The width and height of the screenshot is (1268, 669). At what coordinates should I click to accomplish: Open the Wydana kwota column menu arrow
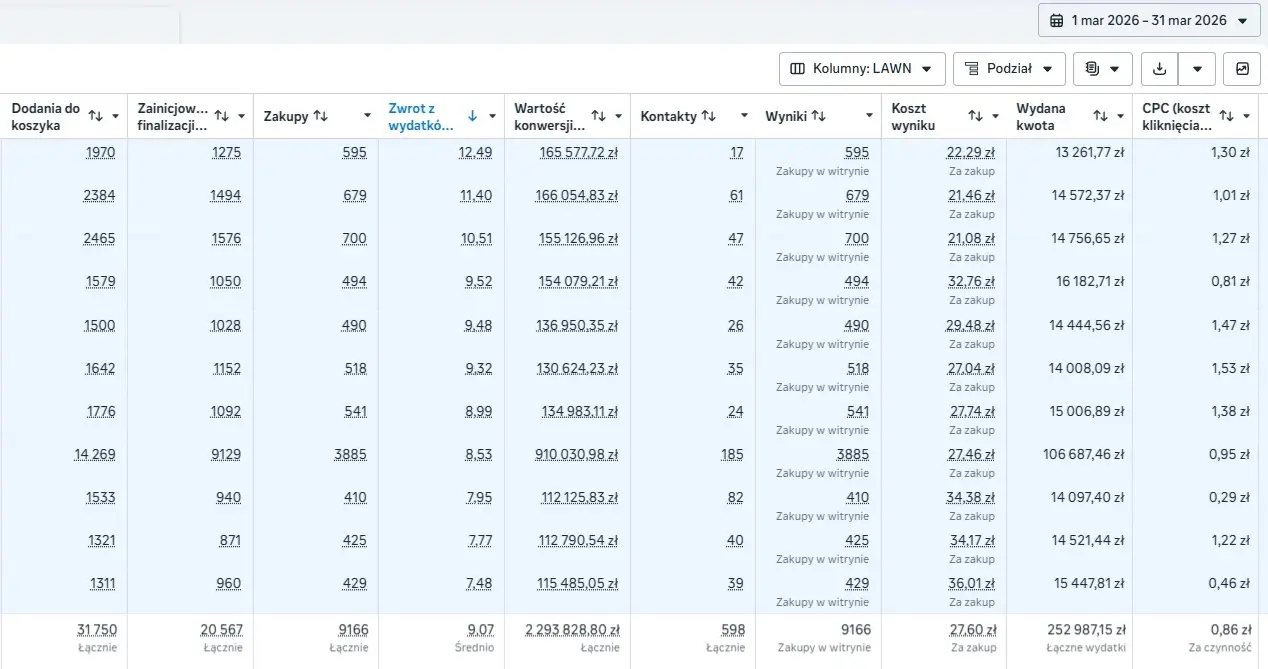click(x=1120, y=116)
